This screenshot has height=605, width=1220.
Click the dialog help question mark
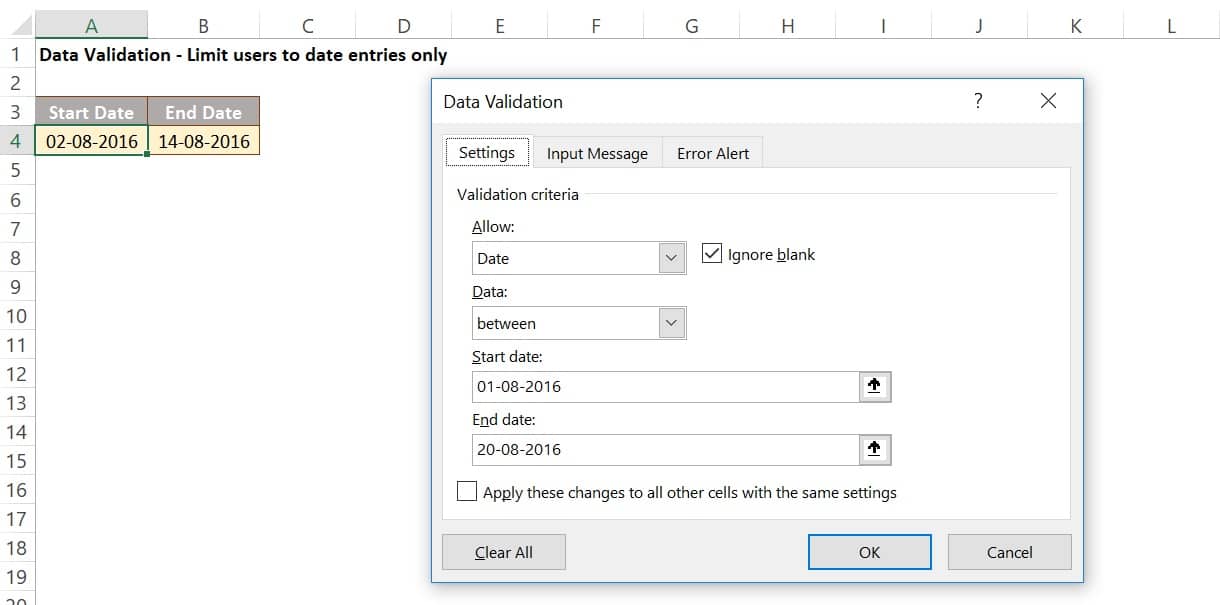(978, 101)
